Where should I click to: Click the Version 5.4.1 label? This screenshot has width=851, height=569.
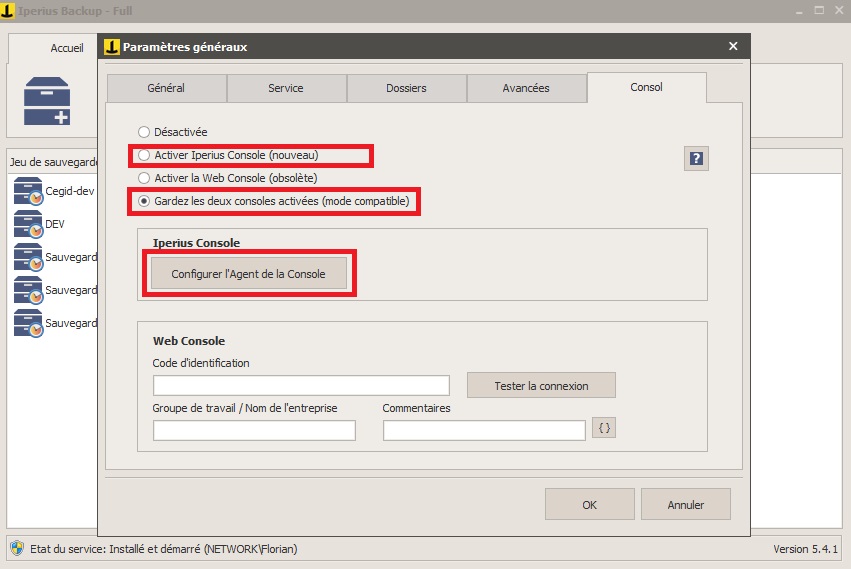[x=805, y=549]
